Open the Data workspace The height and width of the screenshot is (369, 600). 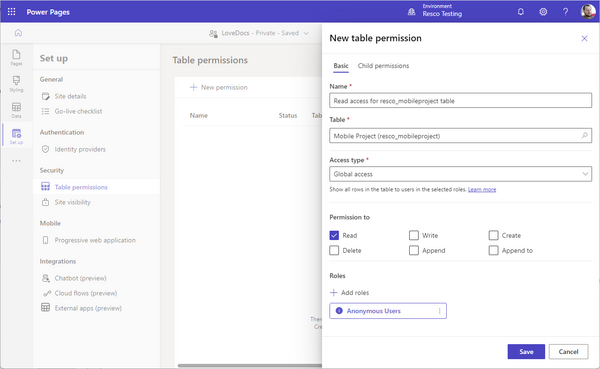point(16,110)
